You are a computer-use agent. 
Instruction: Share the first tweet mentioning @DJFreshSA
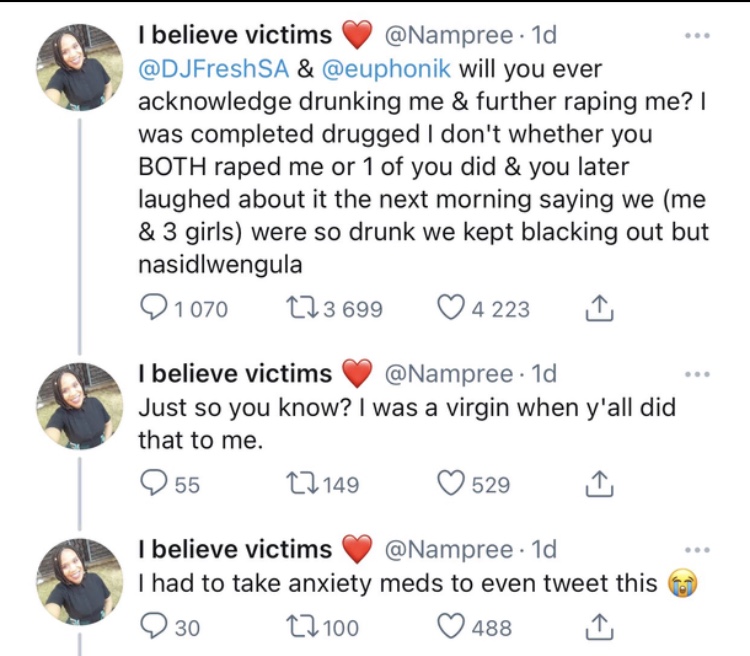coord(599,308)
